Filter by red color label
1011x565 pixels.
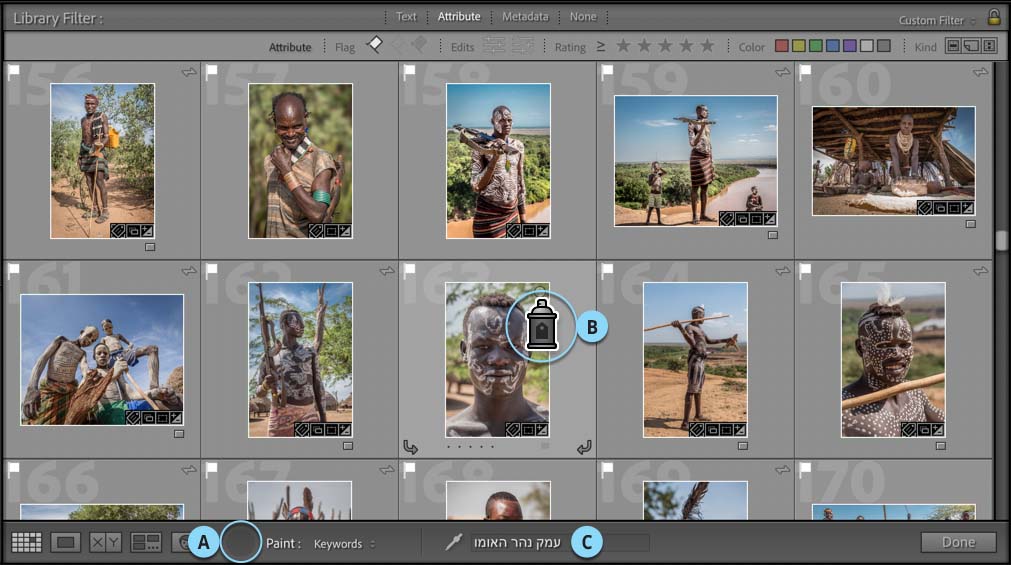[781, 46]
